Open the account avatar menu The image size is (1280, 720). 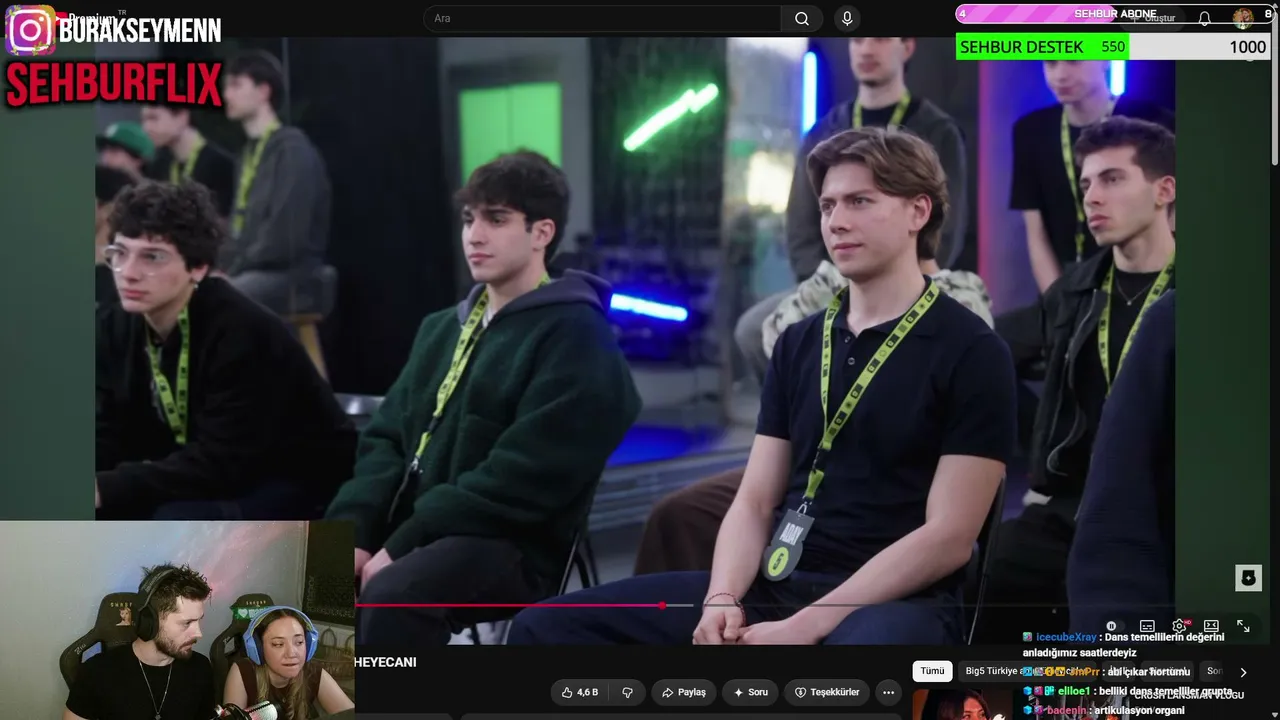point(1243,18)
